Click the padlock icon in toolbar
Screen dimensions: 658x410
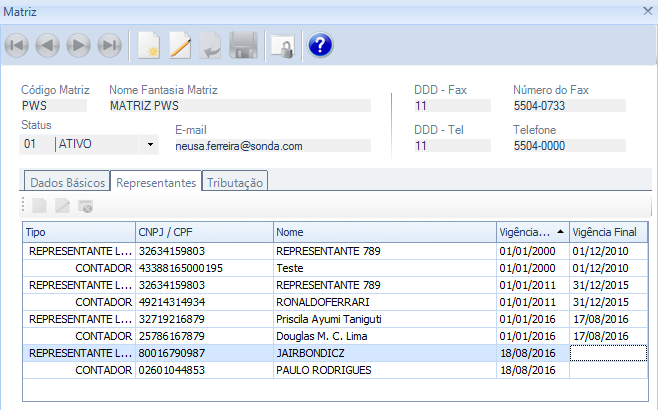pyautogui.click(x=281, y=45)
